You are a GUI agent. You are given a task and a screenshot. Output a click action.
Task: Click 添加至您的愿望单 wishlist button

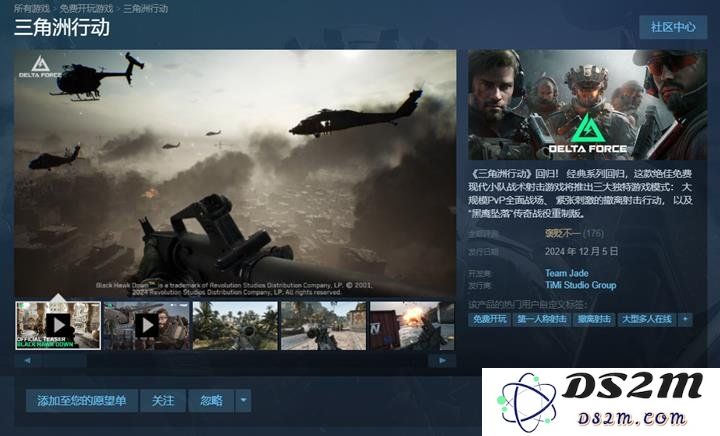[82, 401]
